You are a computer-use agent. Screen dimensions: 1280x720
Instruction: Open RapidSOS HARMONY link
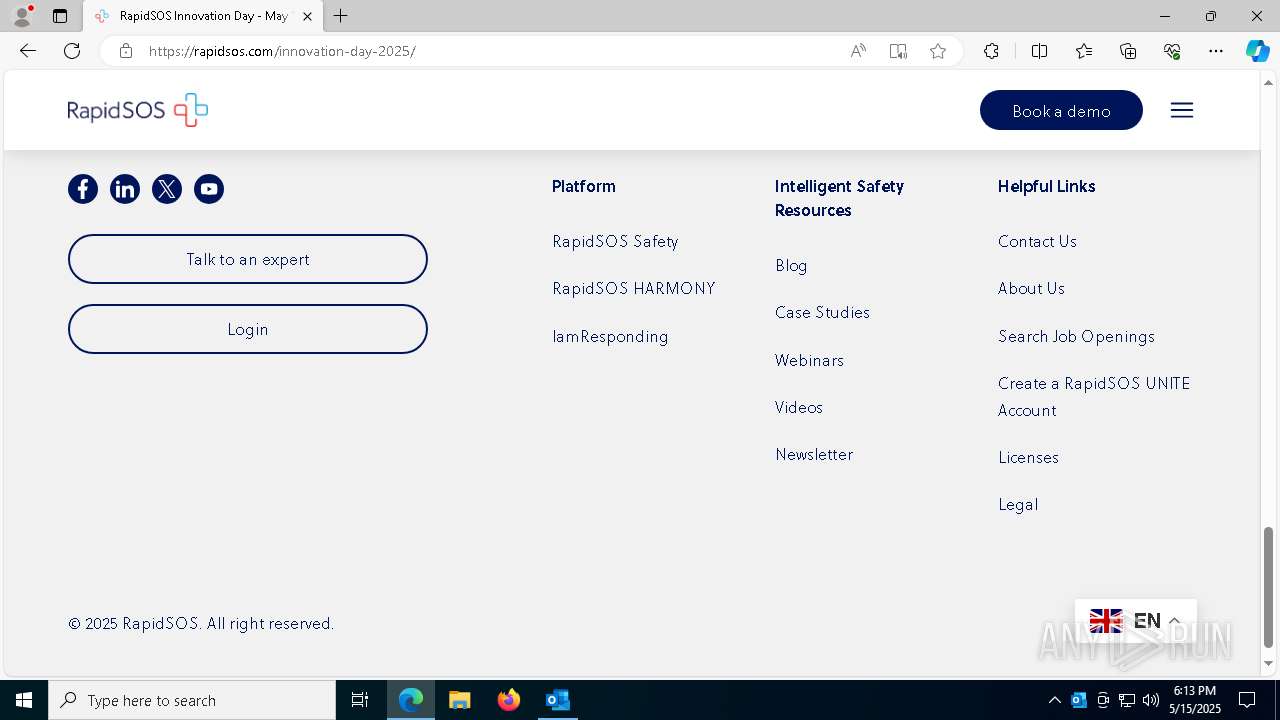pyautogui.click(x=634, y=288)
